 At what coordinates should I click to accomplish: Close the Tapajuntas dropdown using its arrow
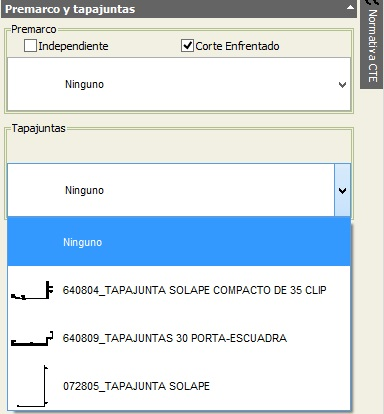(342, 190)
